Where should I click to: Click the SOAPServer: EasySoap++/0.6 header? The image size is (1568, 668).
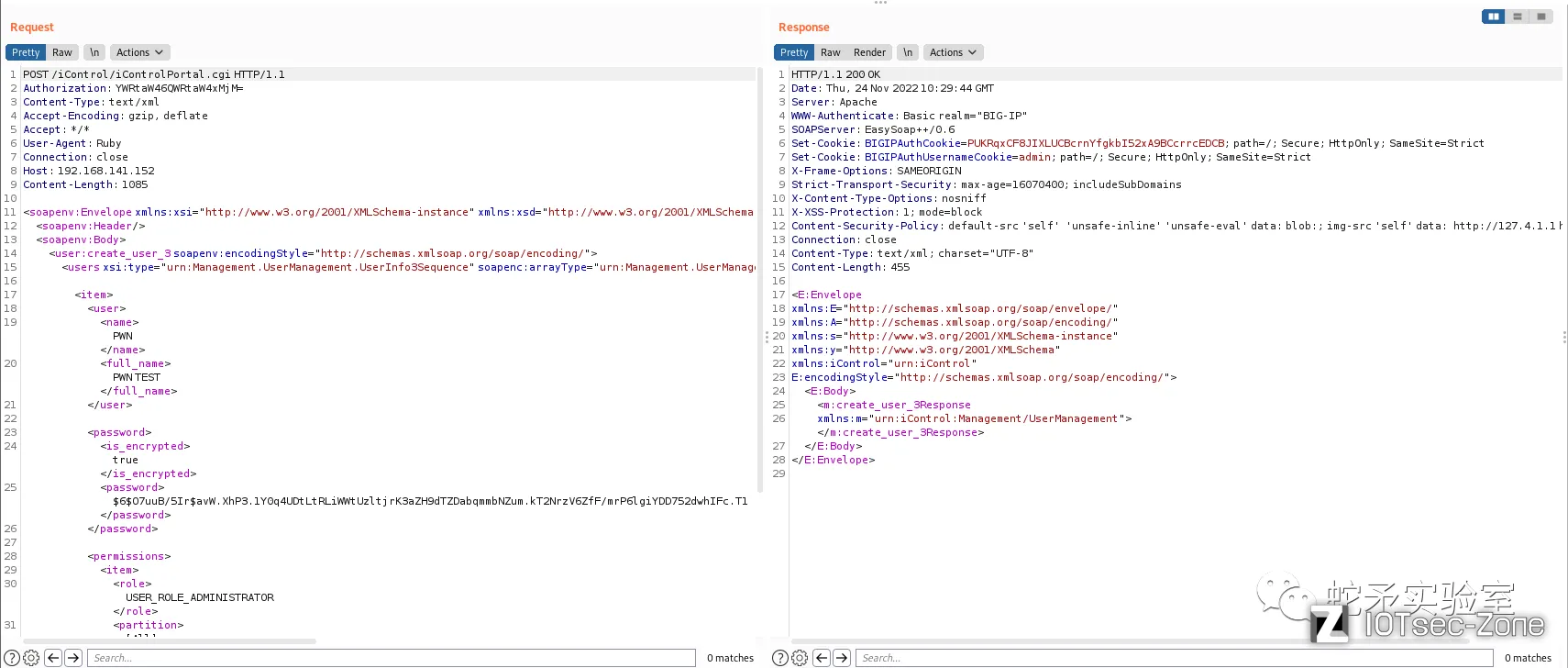[873, 129]
